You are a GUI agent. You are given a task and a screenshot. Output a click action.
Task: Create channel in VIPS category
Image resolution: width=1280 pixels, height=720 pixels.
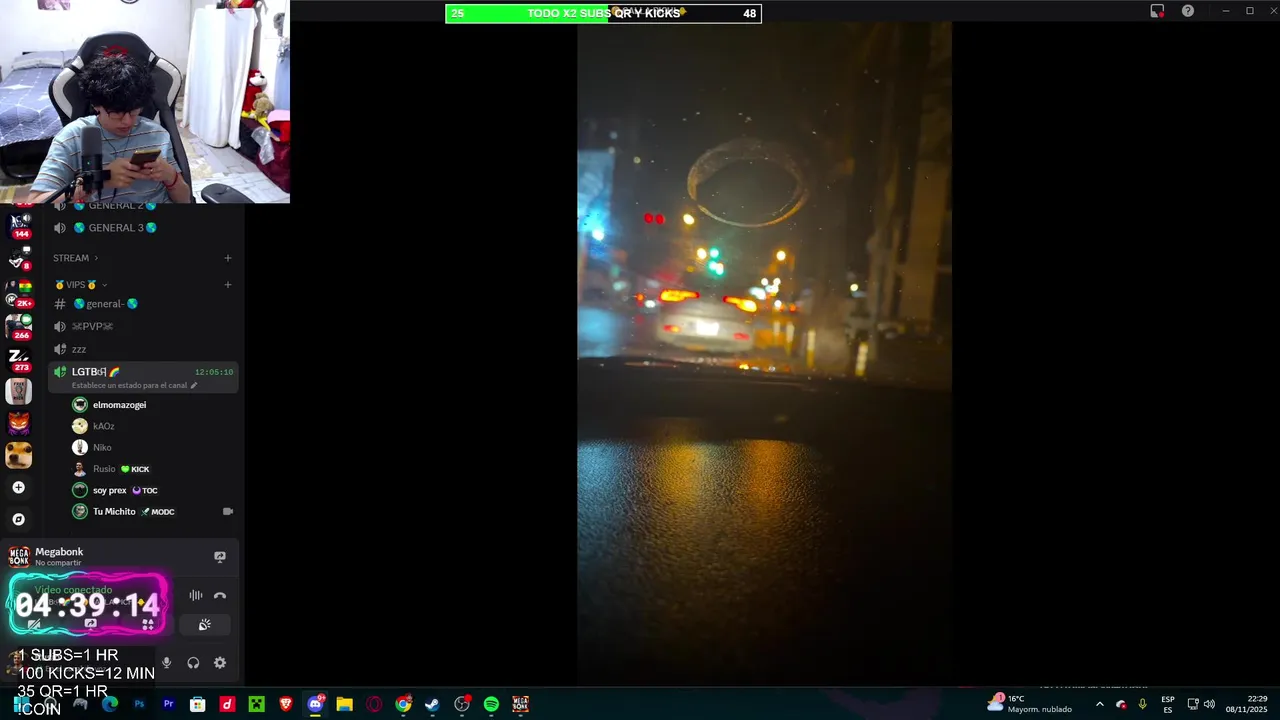point(228,285)
